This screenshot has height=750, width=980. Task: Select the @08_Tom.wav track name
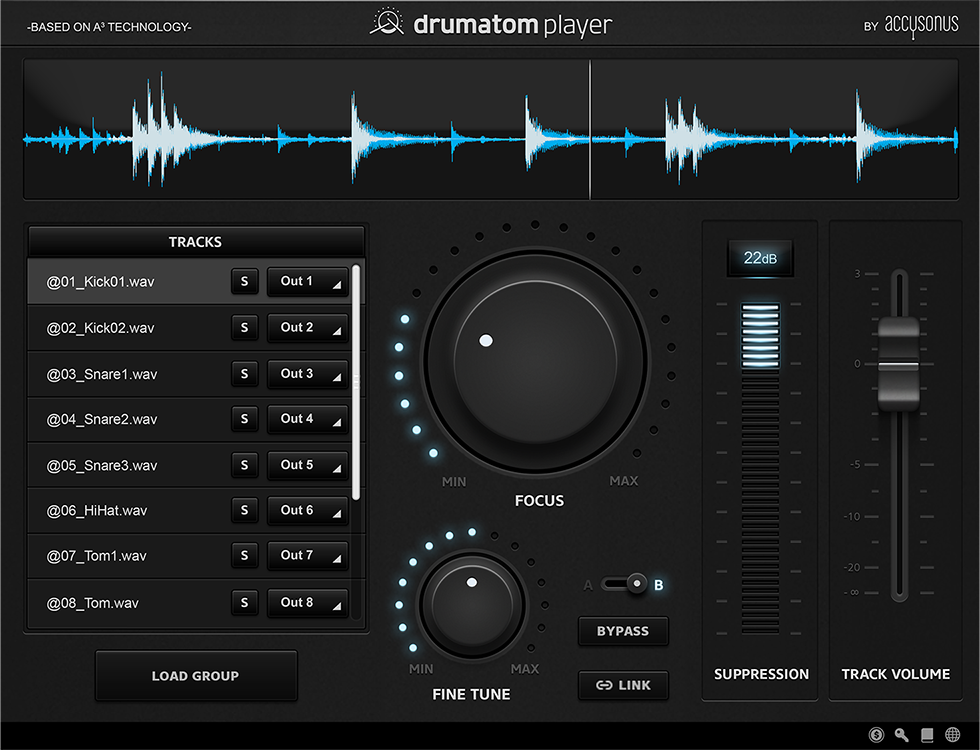pyautogui.click(x=92, y=603)
